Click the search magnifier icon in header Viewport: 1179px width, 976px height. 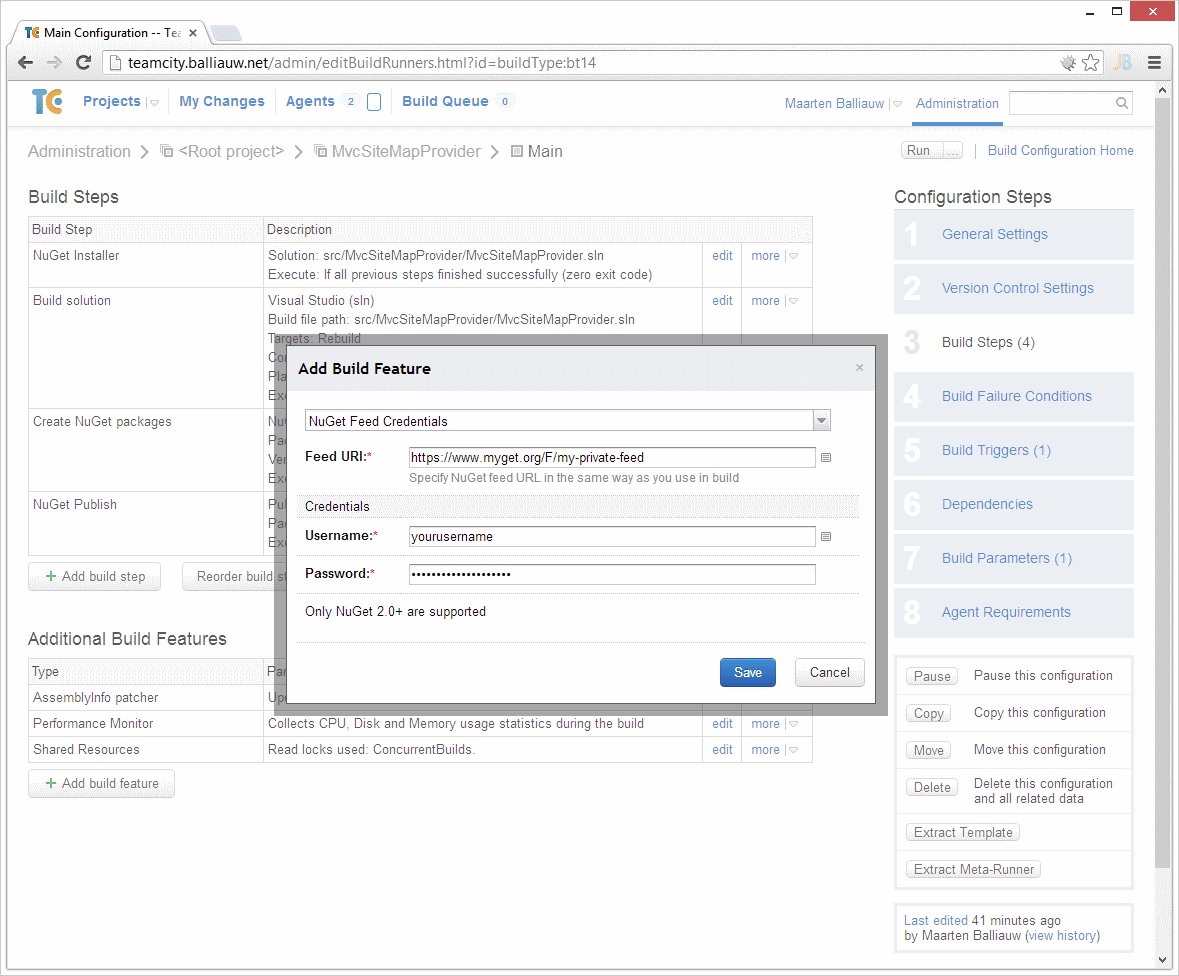click(1122, 103)
